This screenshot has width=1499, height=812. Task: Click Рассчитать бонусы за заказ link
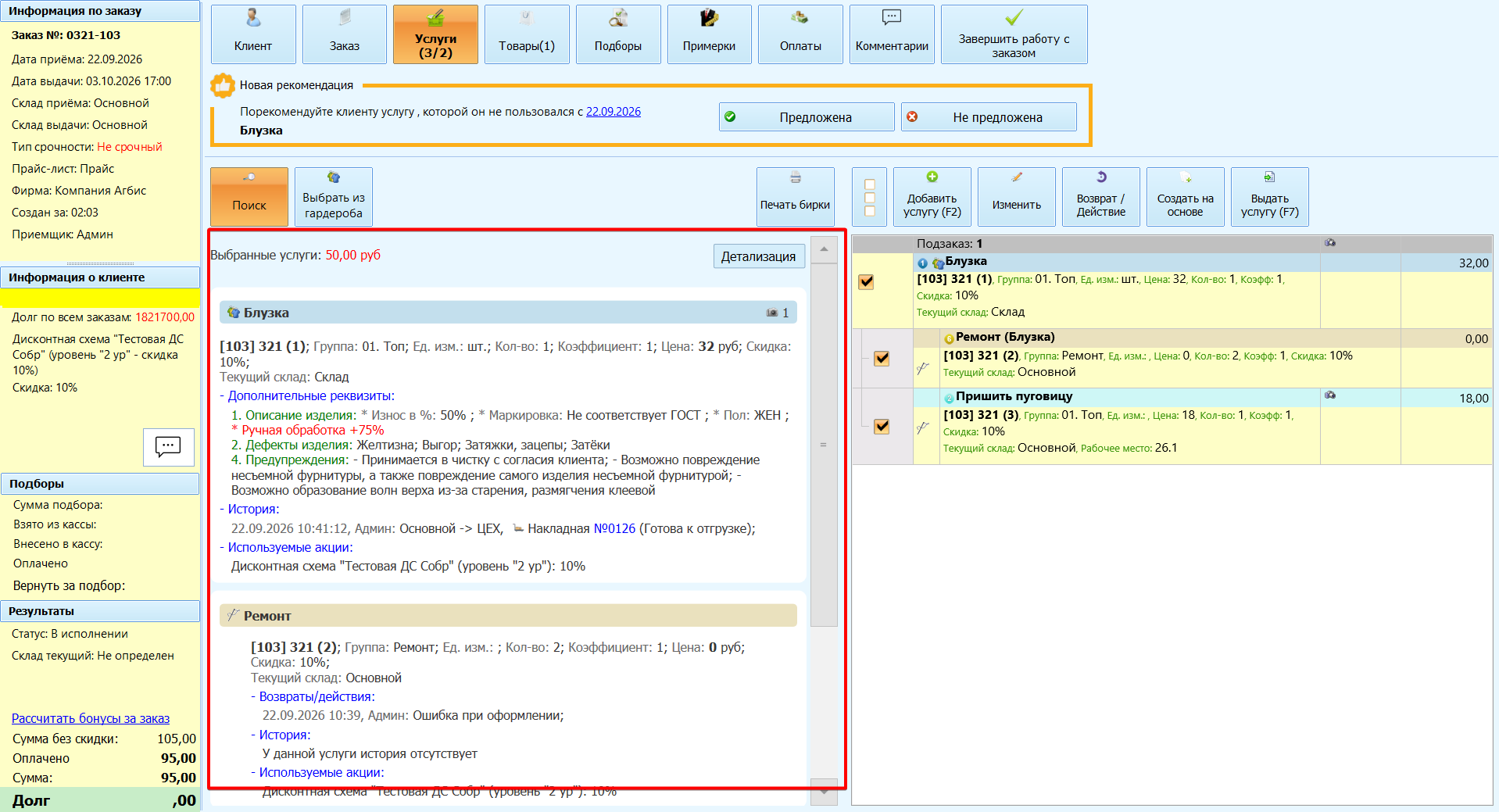click(x=91, y=718)
